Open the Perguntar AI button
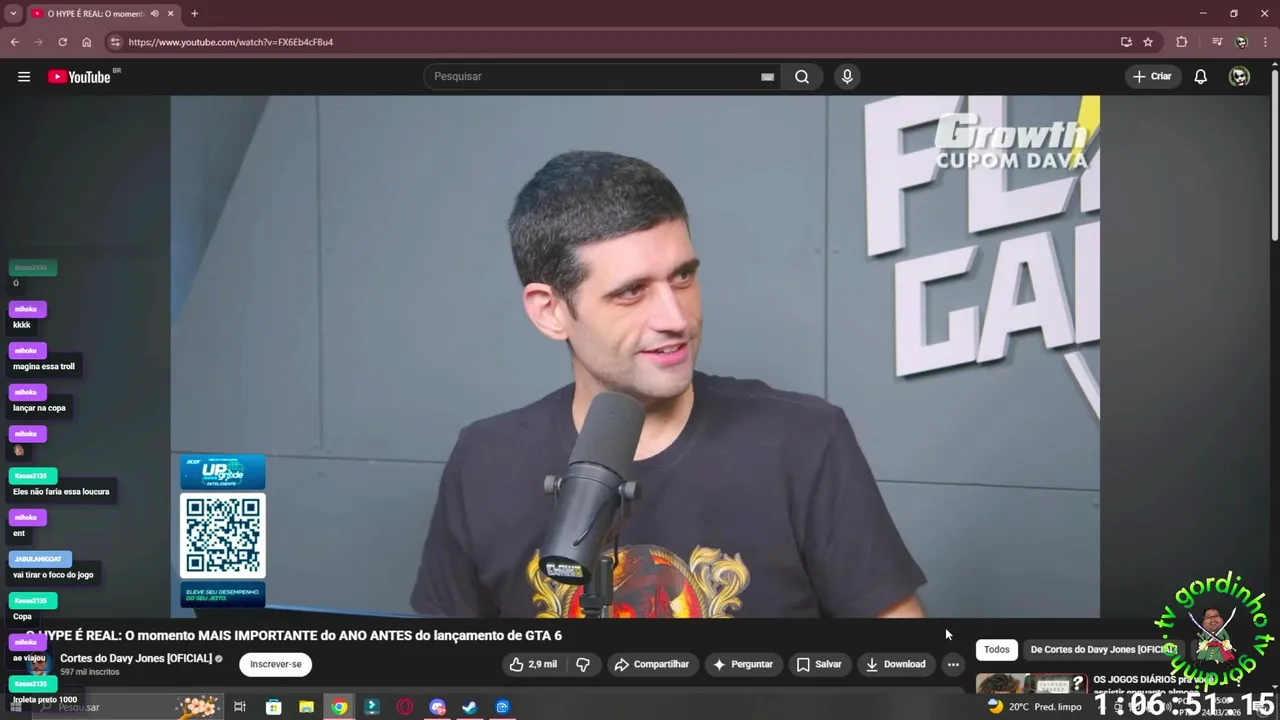Viewport: 1280px width, 720px height. 742,664
